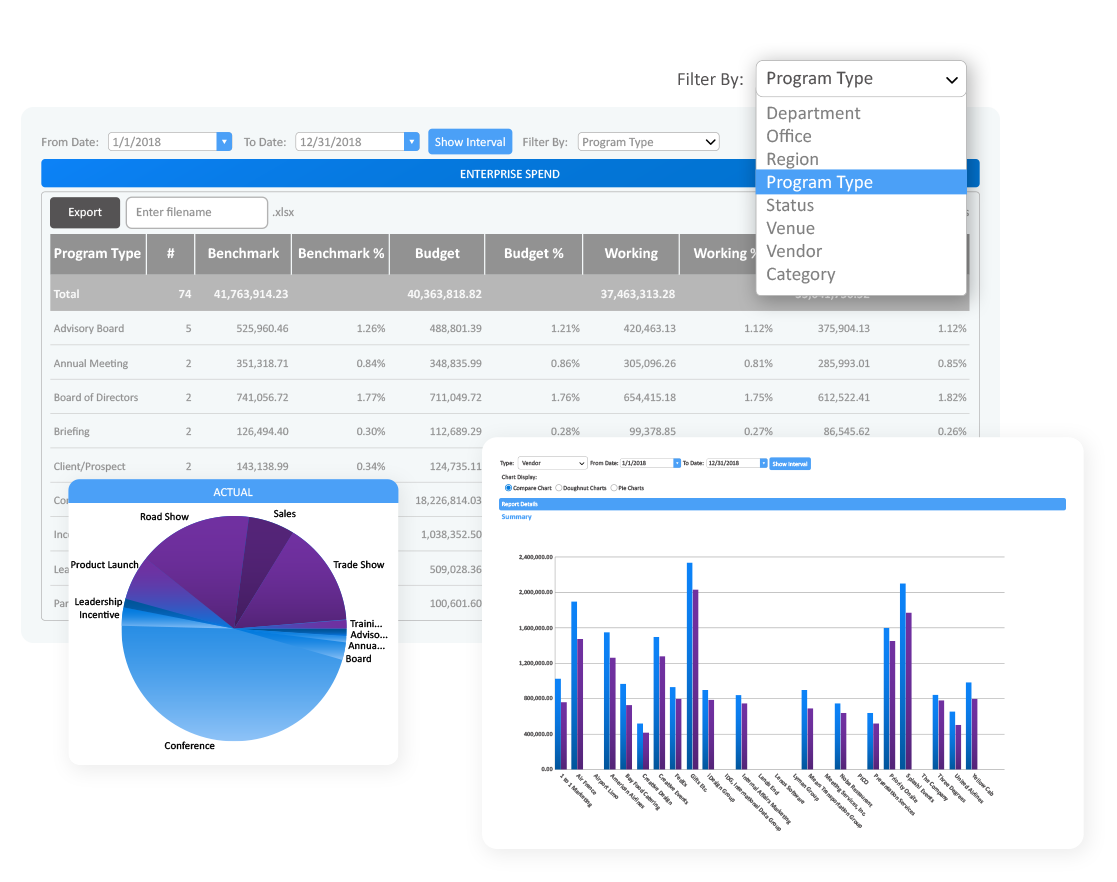Select the Pie Charts radio button

pyautogui.click(x=613, y=488)
